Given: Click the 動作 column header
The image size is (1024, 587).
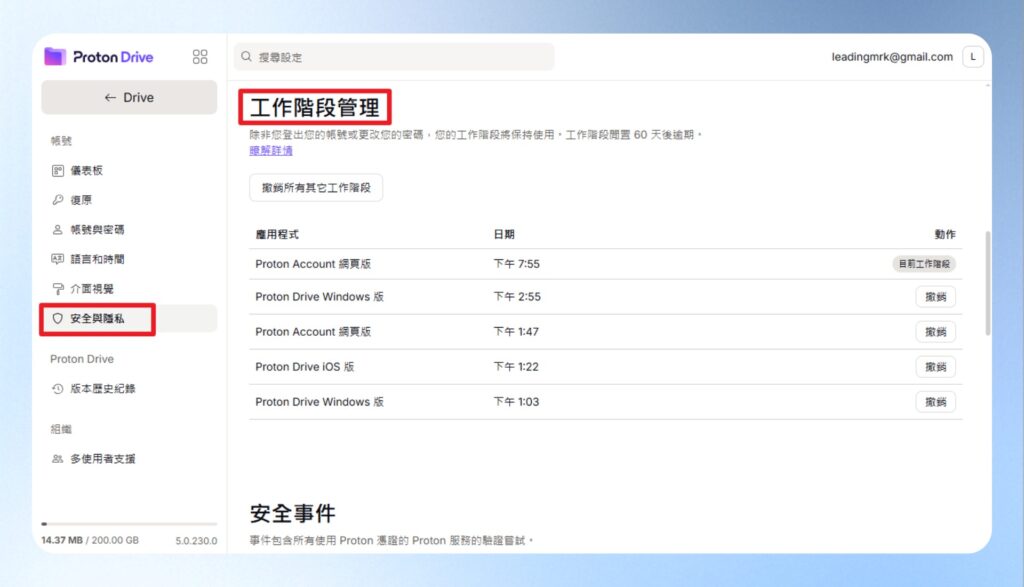Looking at the screenshot, I should [x=944, y=234].
